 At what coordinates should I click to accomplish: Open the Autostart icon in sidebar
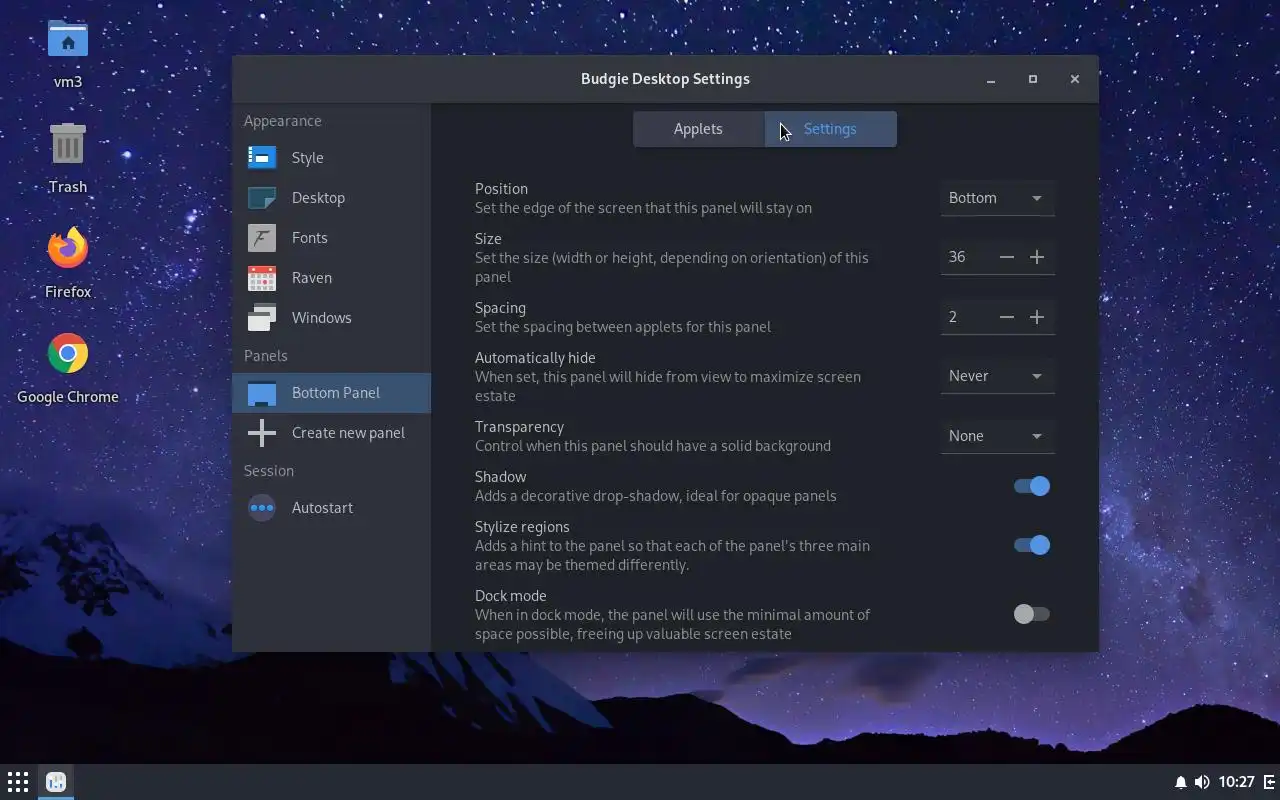pyautogui.click(x=262, y=508)
